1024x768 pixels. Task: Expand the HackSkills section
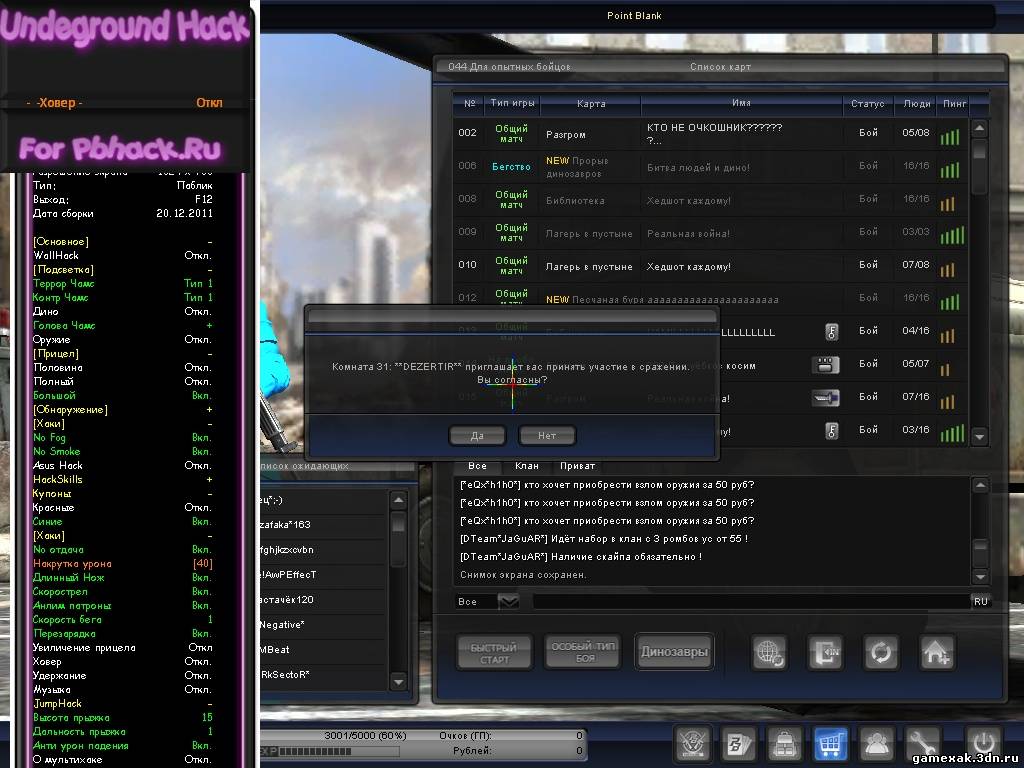209,479
